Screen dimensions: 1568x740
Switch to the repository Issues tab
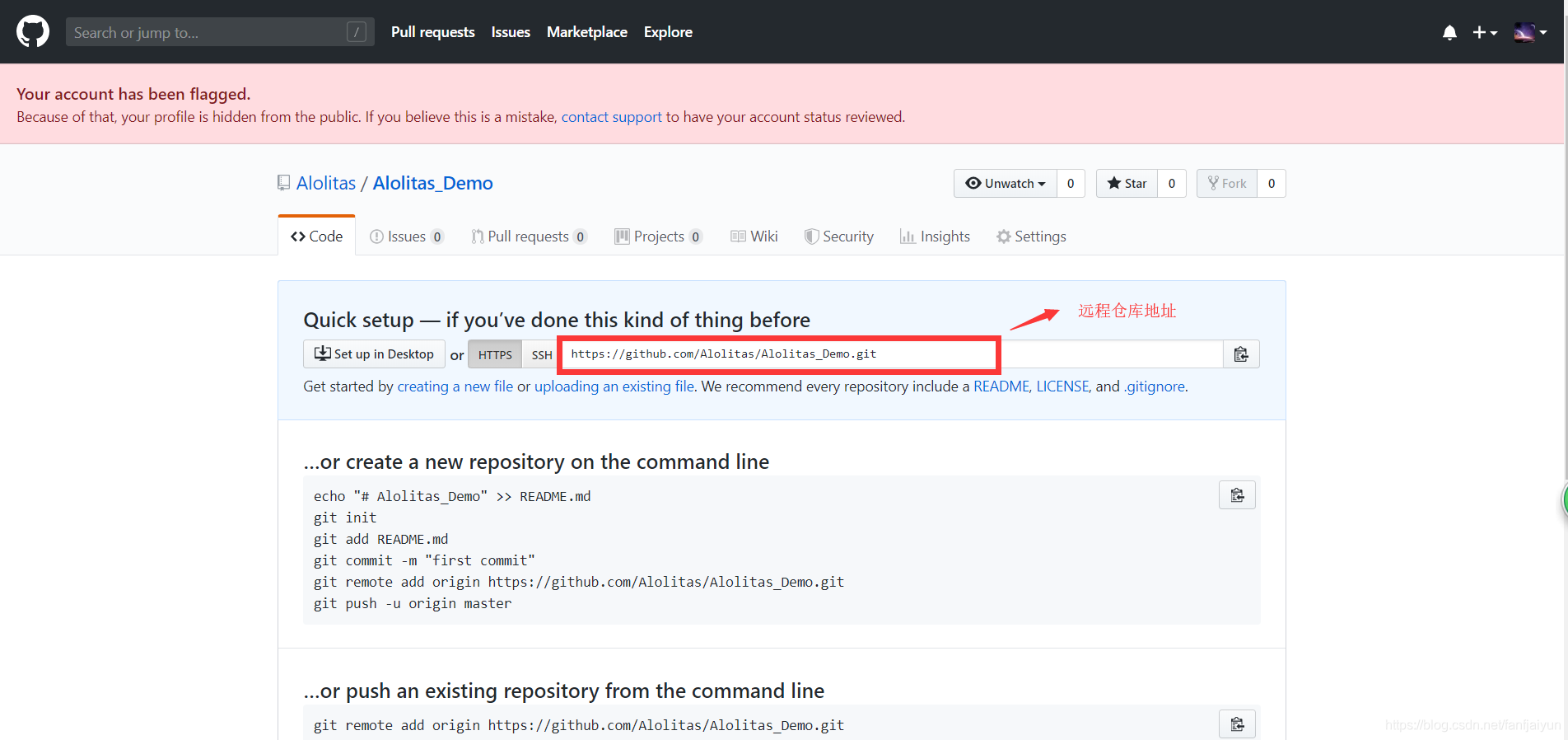pos(407,237)
